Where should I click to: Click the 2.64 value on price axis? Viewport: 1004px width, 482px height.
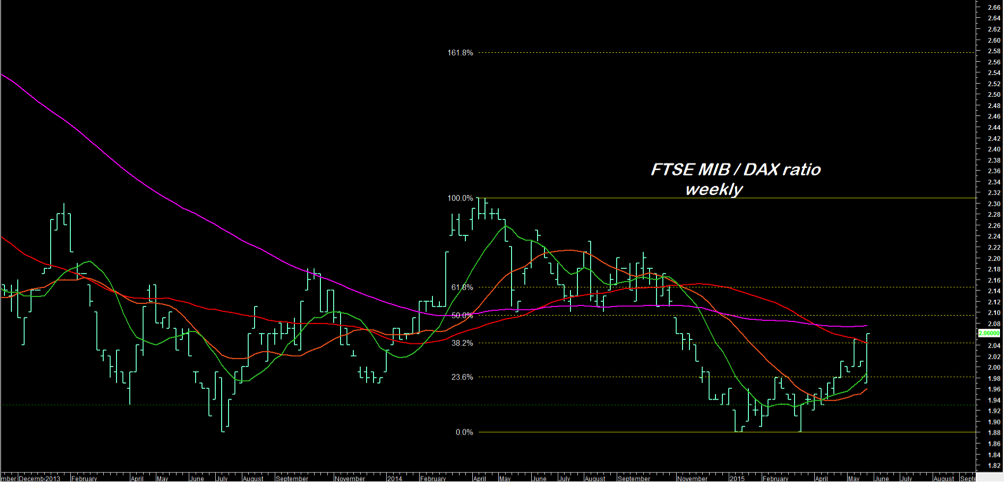tap(994, 18)
